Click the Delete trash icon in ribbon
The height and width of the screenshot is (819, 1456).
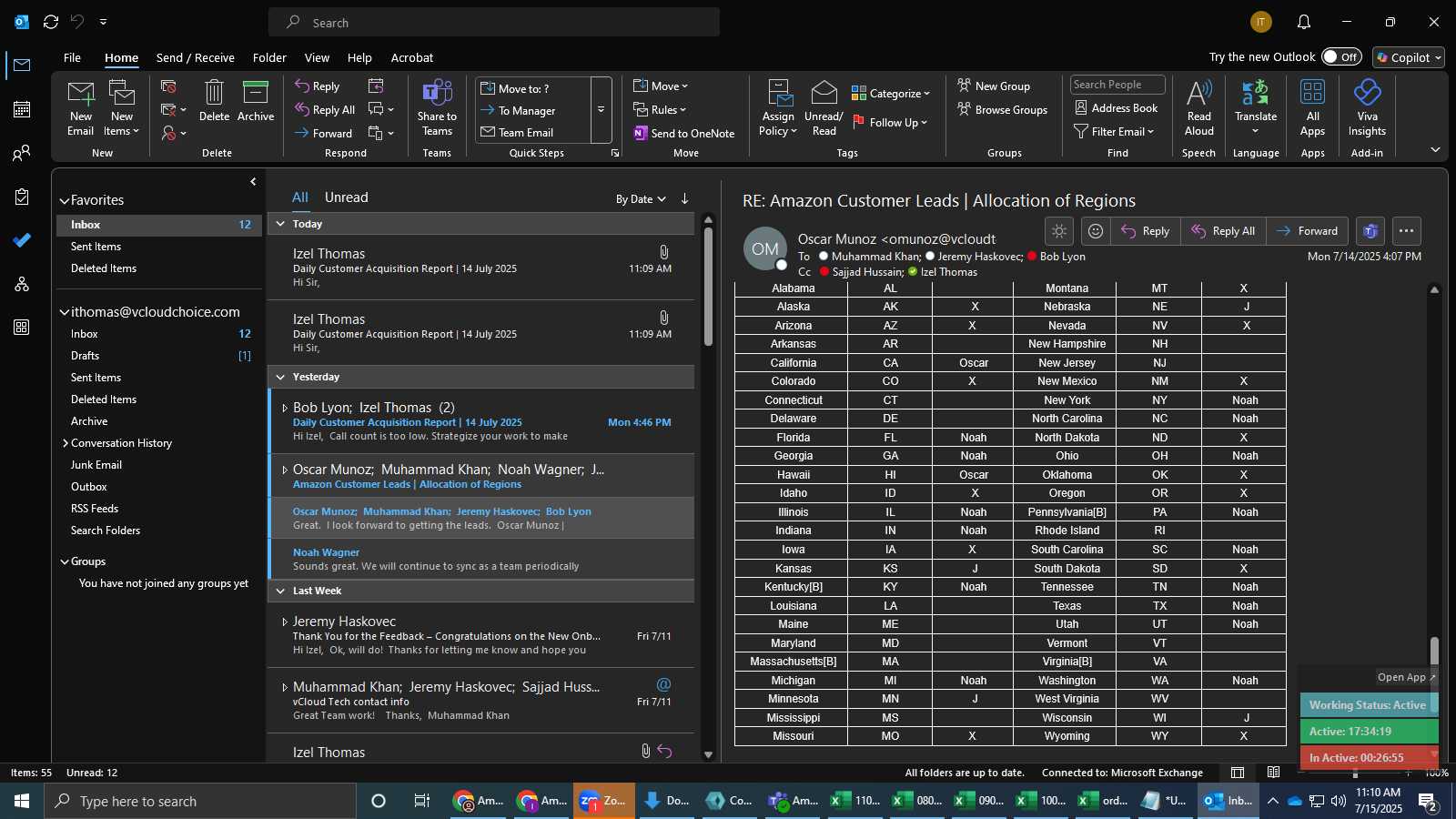click(214, 100)
